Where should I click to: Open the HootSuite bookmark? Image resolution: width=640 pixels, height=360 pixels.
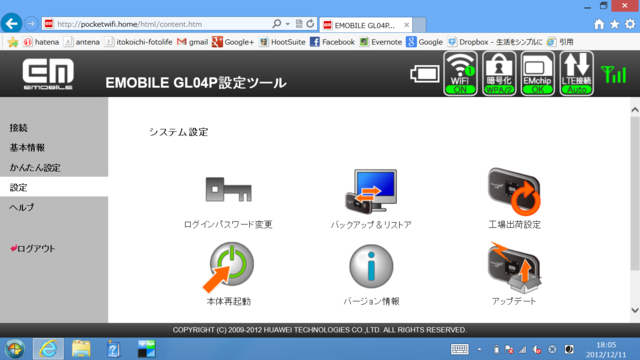click(282, 42)
